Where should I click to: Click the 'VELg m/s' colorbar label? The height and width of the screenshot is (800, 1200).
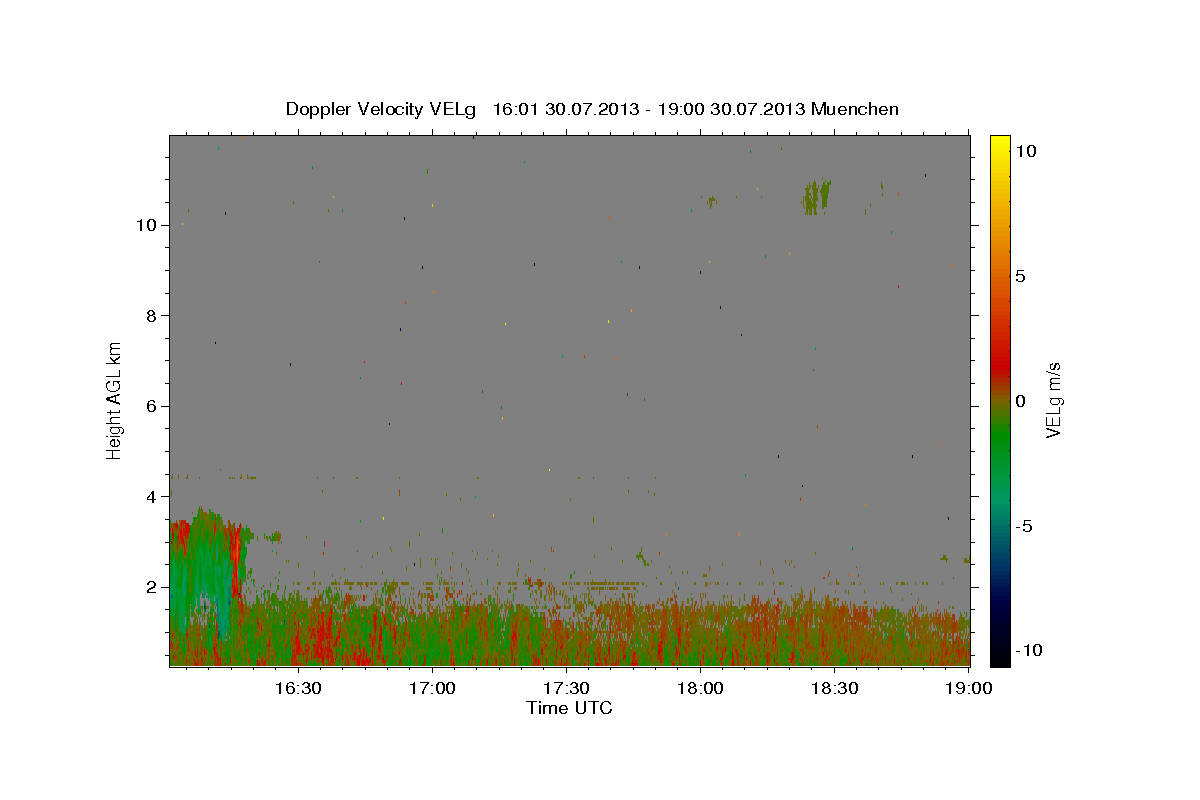(x=1052, y=400)
